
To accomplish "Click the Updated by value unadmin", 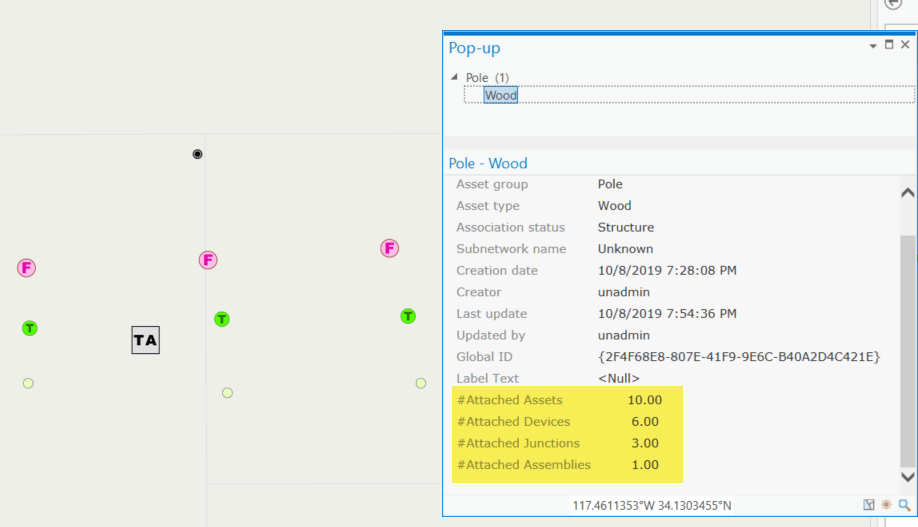I will click(624, 335).
